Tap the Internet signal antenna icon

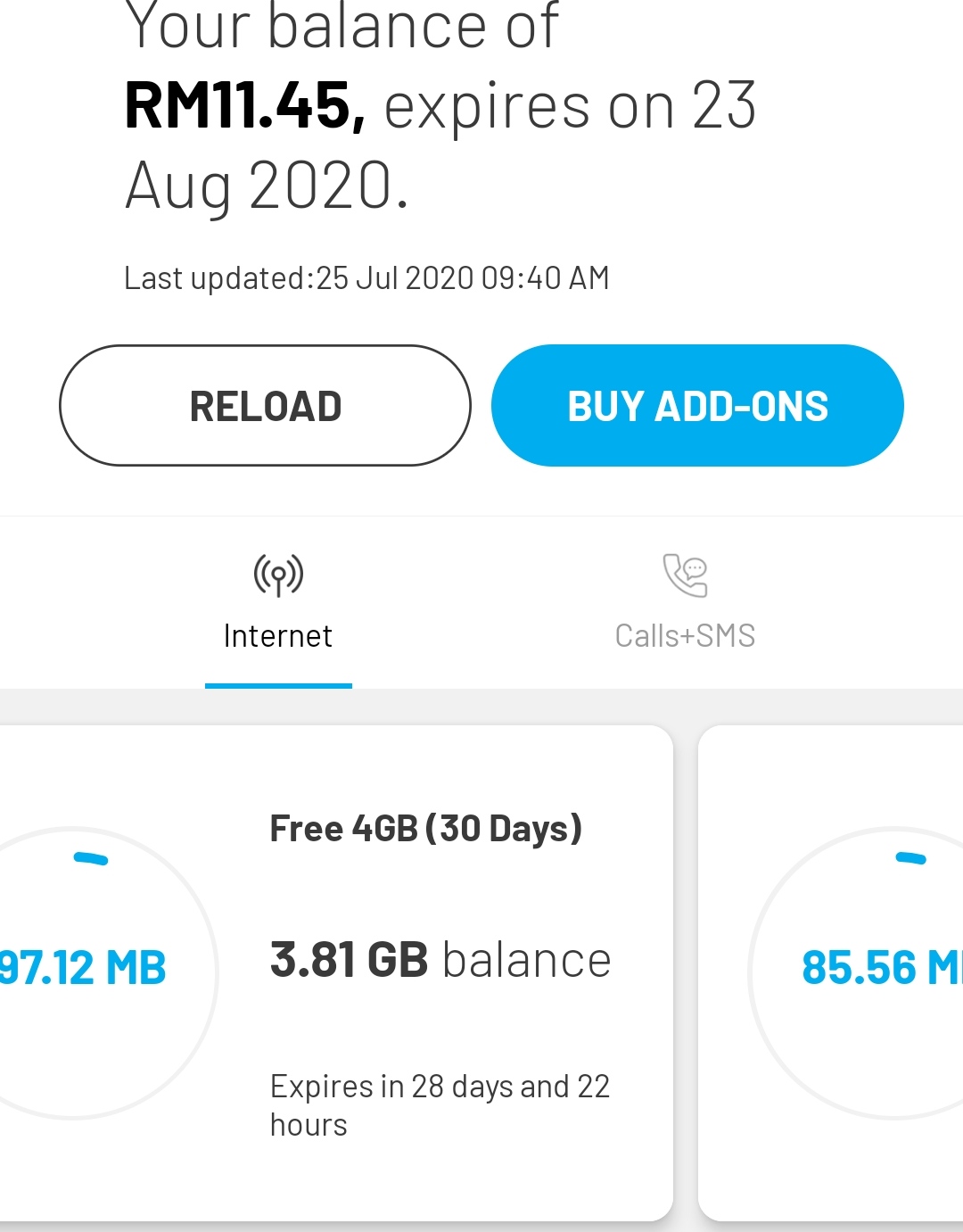pos(278,575)
